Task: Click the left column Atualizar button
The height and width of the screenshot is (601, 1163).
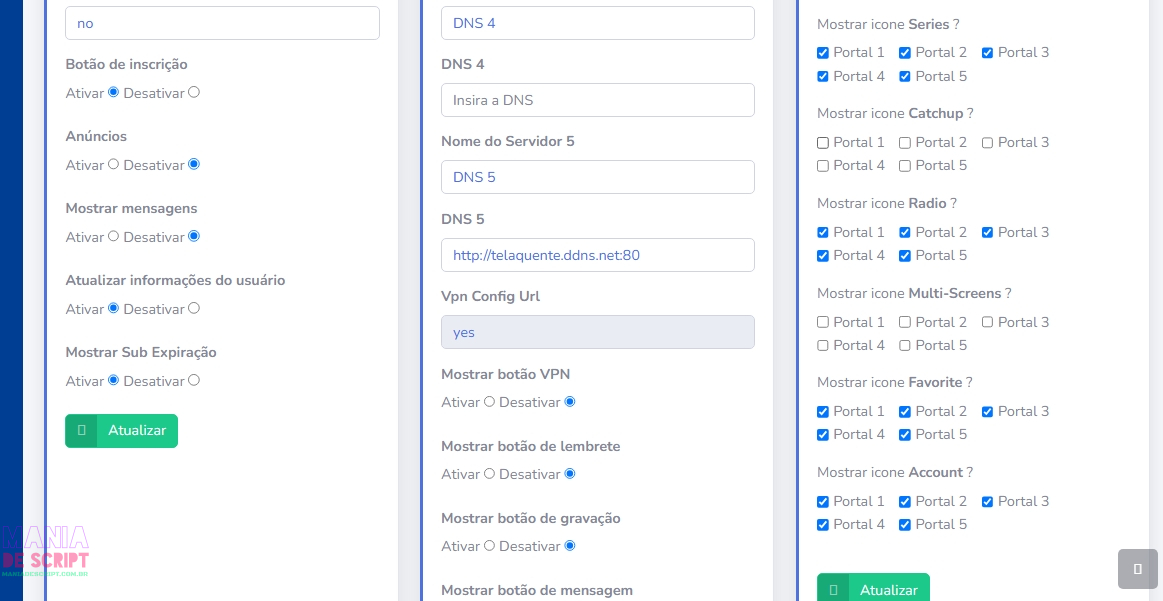Action: click(122, 430)
